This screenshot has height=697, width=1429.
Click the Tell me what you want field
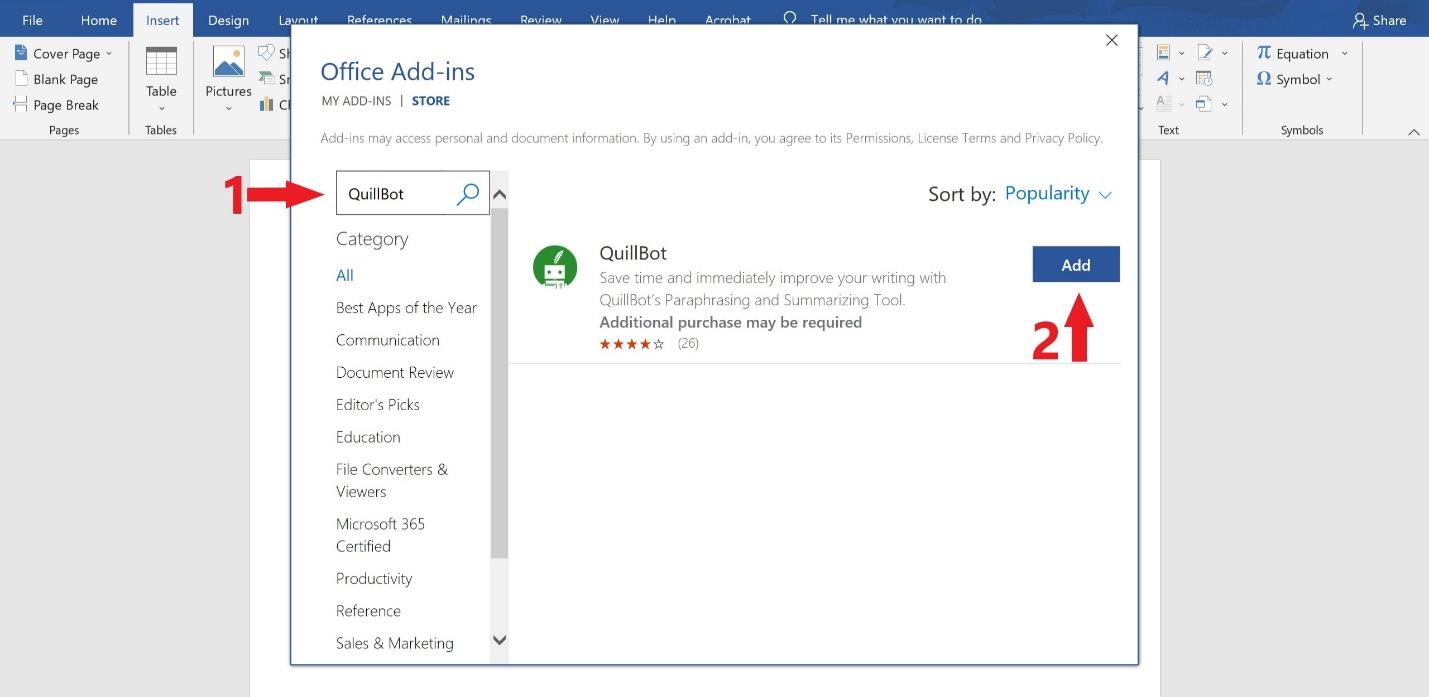pos(896,20)
